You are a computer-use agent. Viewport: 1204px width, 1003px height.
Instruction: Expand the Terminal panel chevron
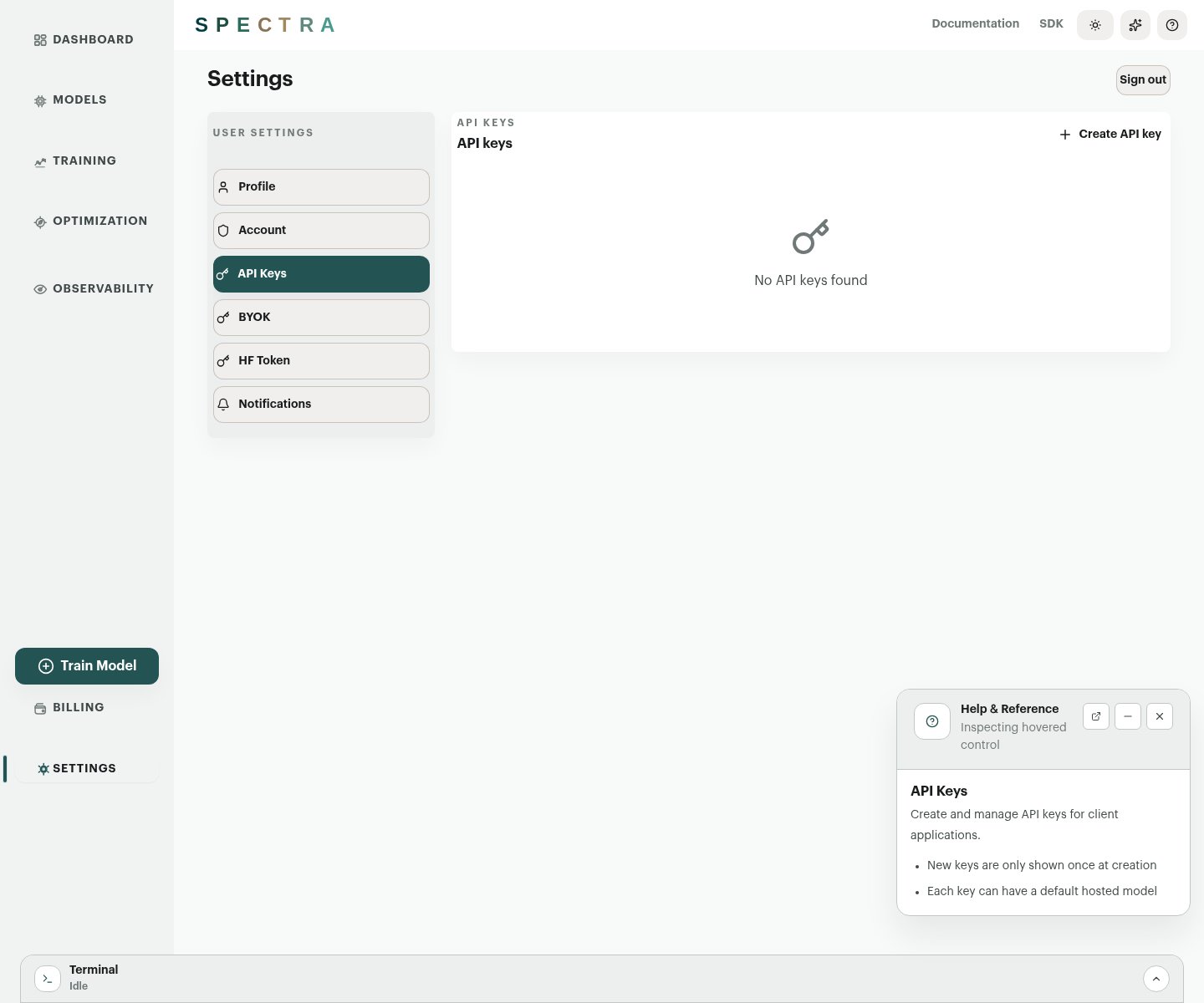[x=1156, y=979]
